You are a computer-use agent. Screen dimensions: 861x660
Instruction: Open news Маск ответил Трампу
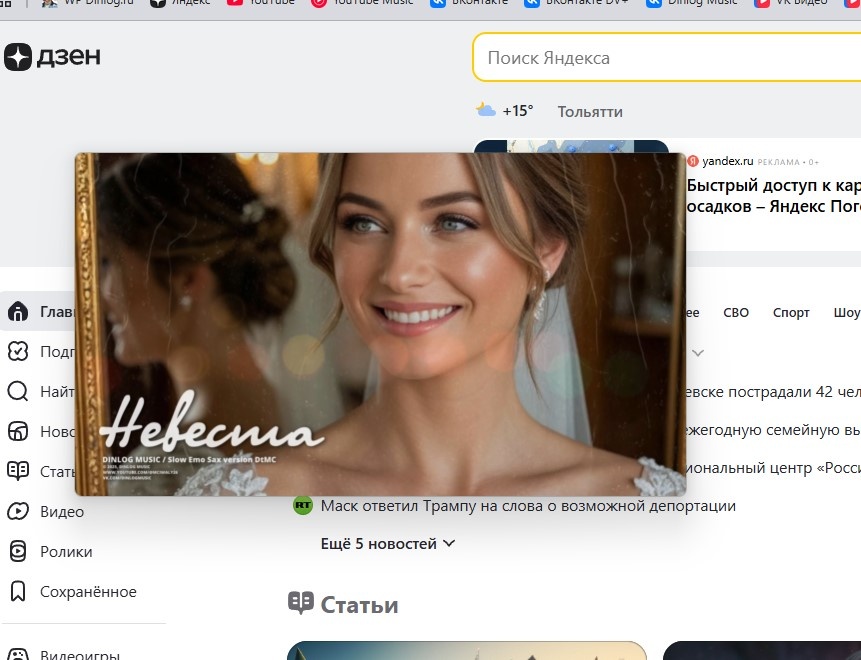coord(528,506)
